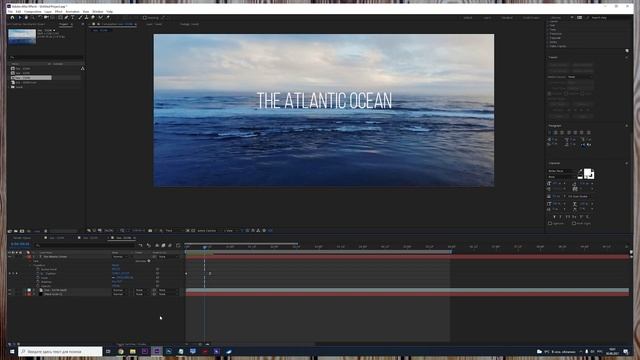The height and width of the screenshot is (360, 640).
Task: Toggle visibility of the second timeline layer
Action: click(x=9, y=290)
